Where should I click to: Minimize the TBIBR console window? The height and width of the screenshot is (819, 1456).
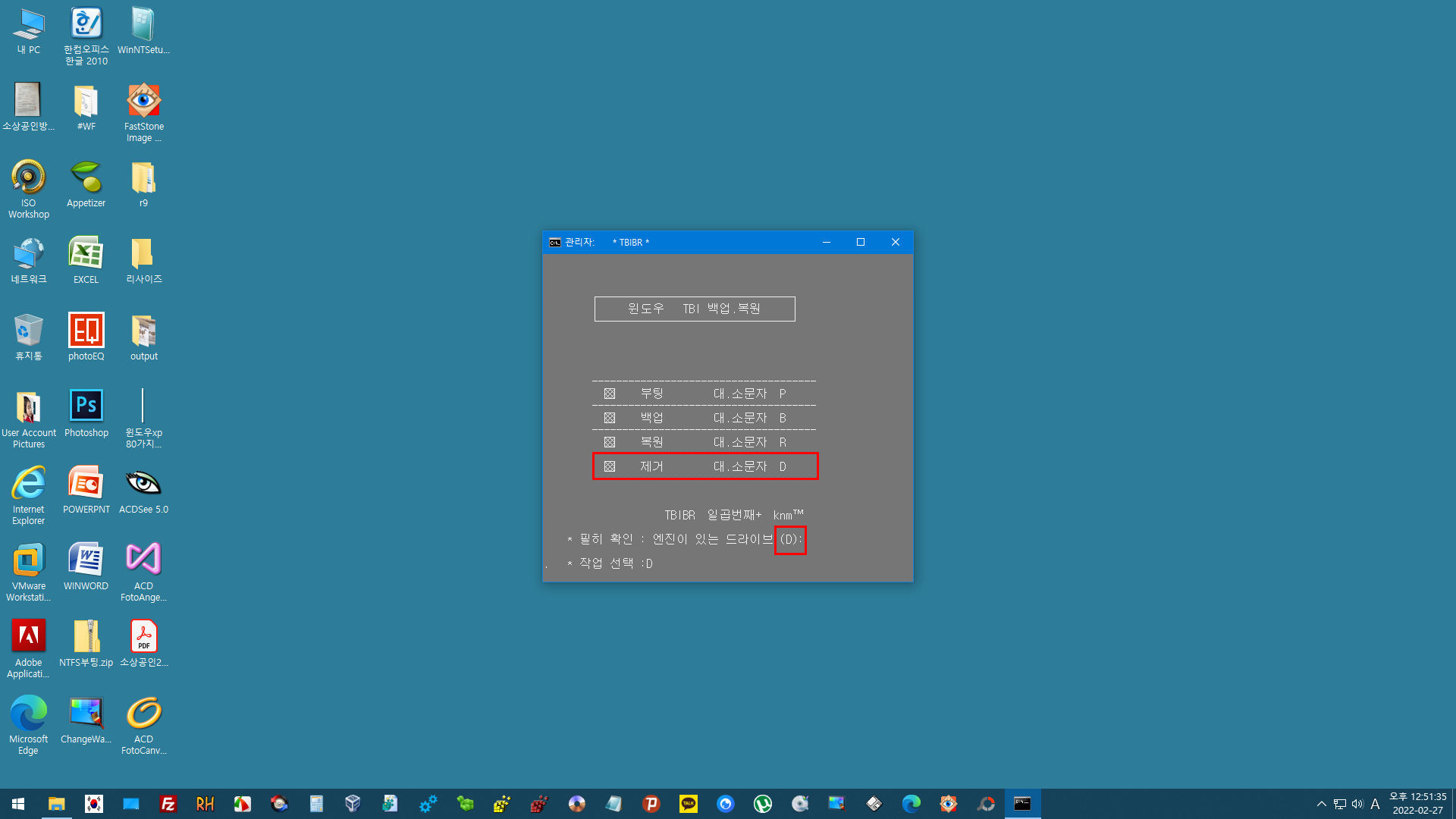pos(827,243)
